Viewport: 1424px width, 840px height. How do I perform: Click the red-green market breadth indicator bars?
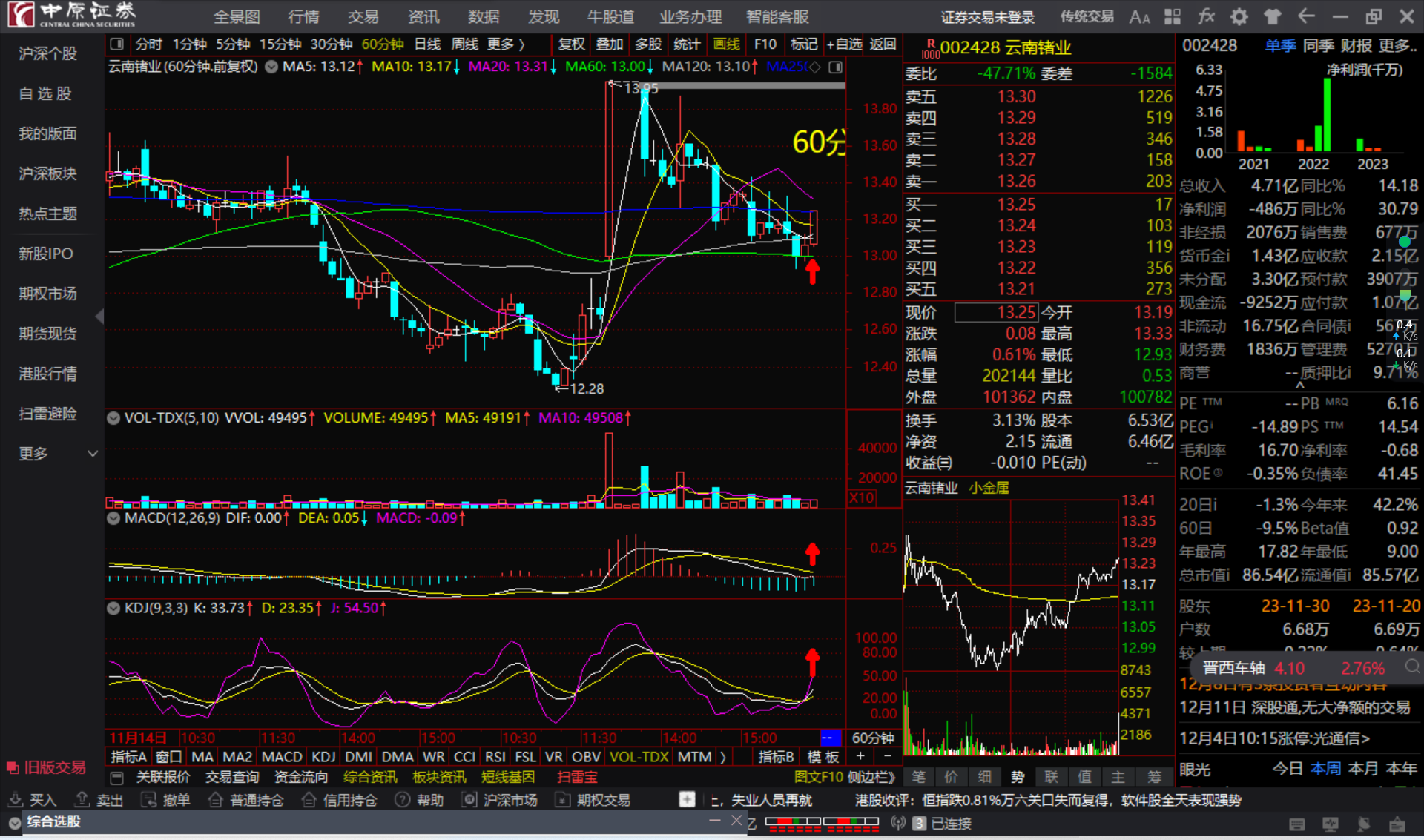click(x=822, y=823)
